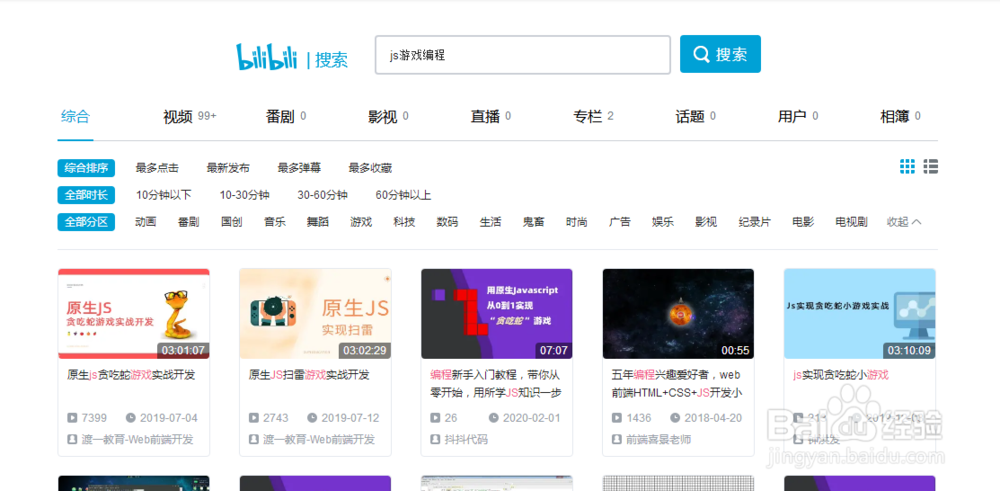Screen dimensions: 1000x491
Task: Switch to list view layout icon
Action: click(x=930, y=166)
